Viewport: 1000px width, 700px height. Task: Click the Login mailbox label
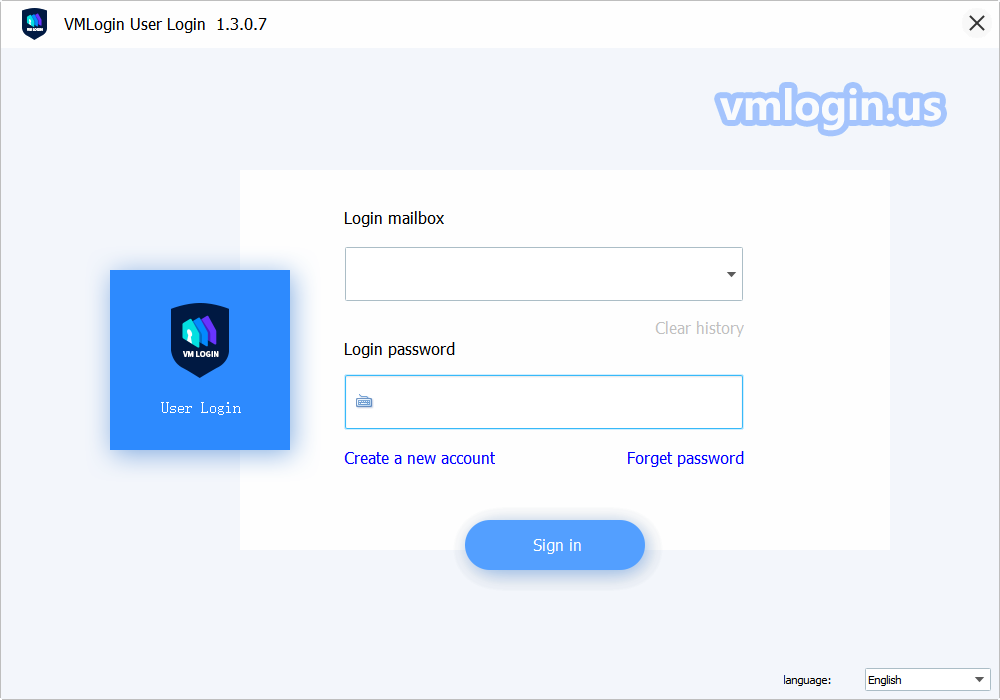pos(393,218)
